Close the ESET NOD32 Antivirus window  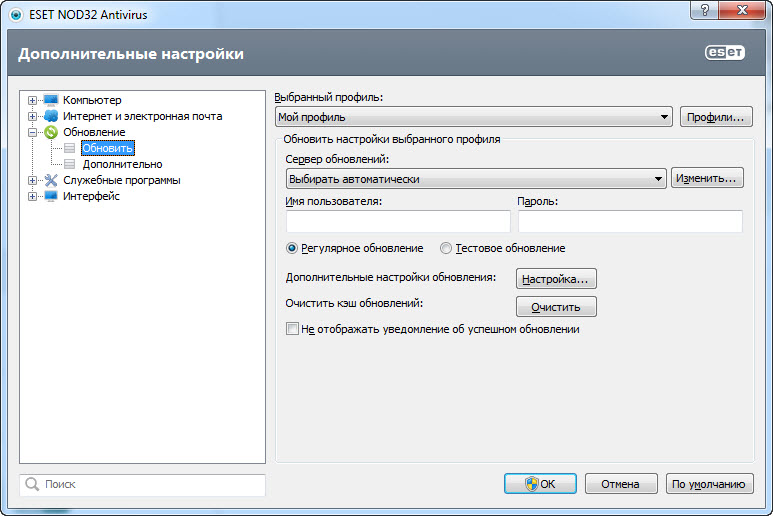[742, 9]
